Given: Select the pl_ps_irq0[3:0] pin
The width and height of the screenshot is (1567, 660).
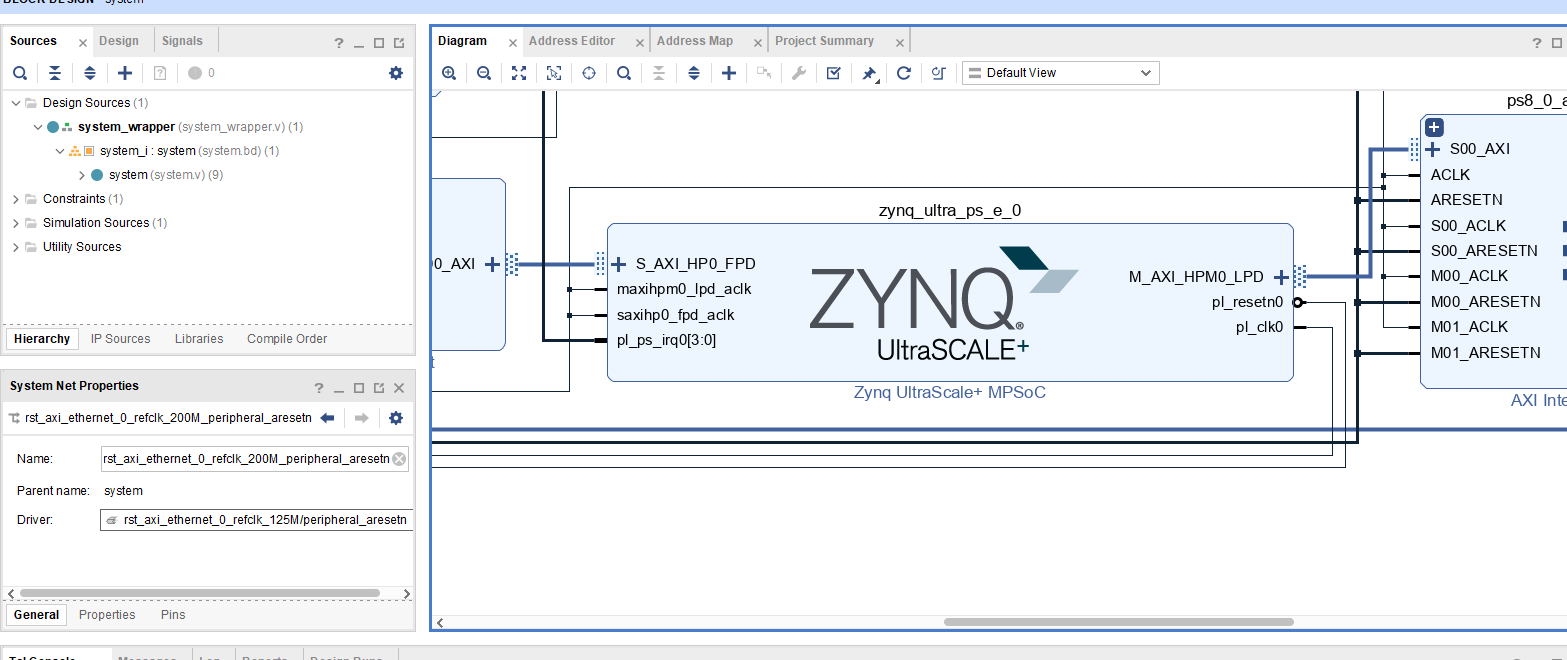Looking at the screenshot, I should click(666, 340).
